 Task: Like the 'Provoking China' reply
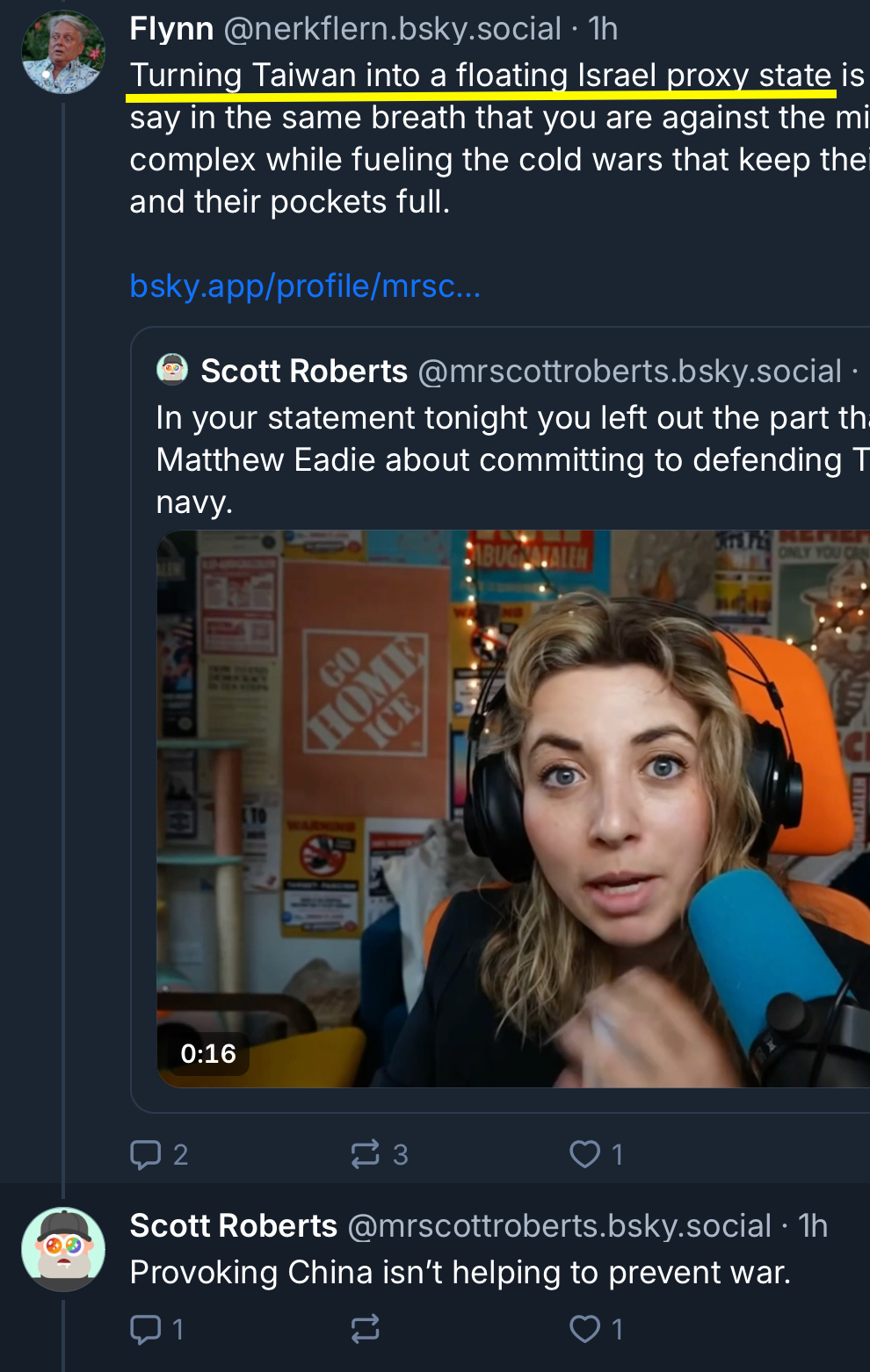[585, 1328]
